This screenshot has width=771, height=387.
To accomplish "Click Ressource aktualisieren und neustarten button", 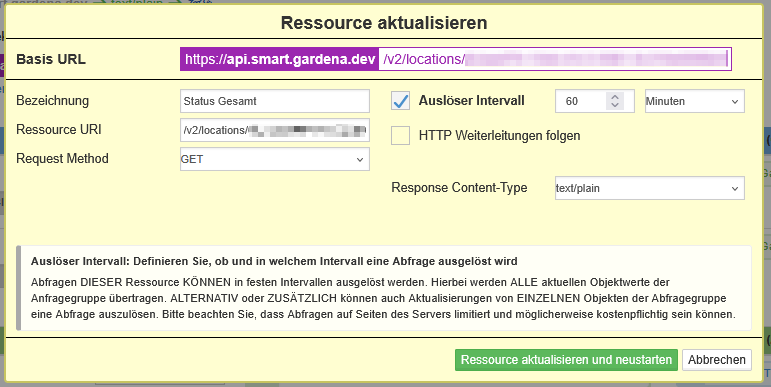I will pyautogui.click(x=566, y=360).
